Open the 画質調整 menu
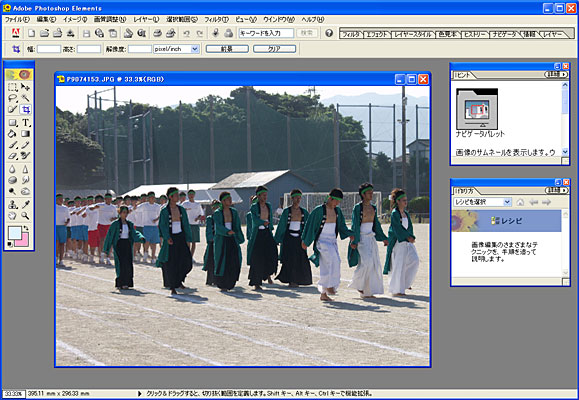 [110, 20]
